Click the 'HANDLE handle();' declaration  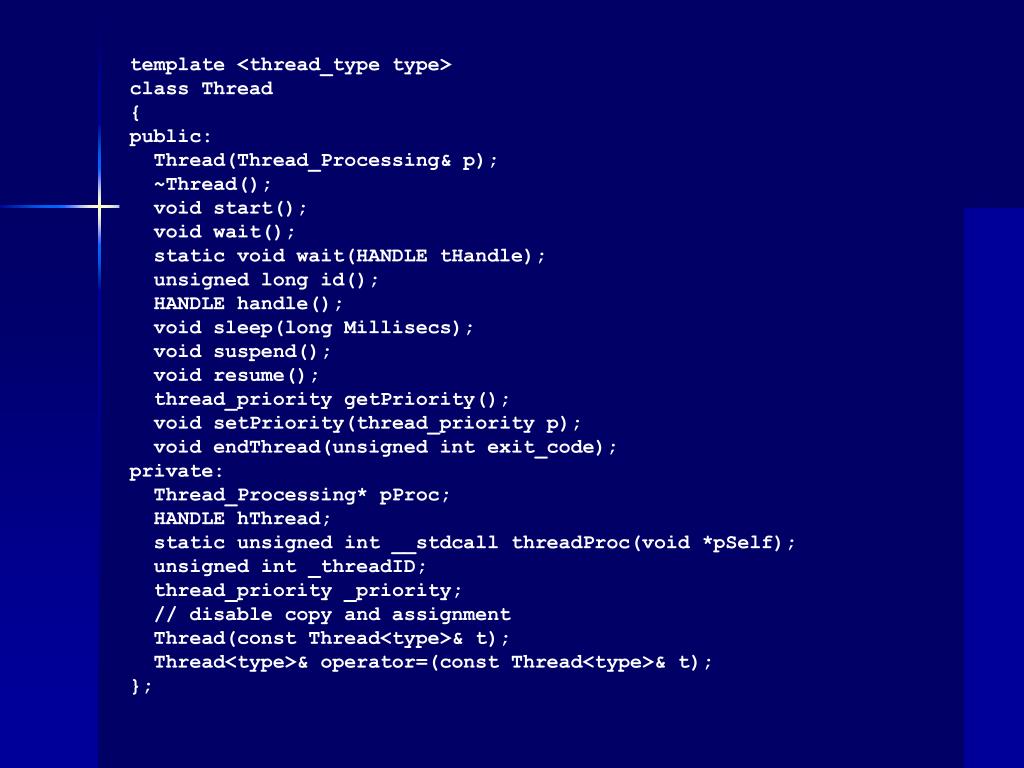click(x=248, y=304)
